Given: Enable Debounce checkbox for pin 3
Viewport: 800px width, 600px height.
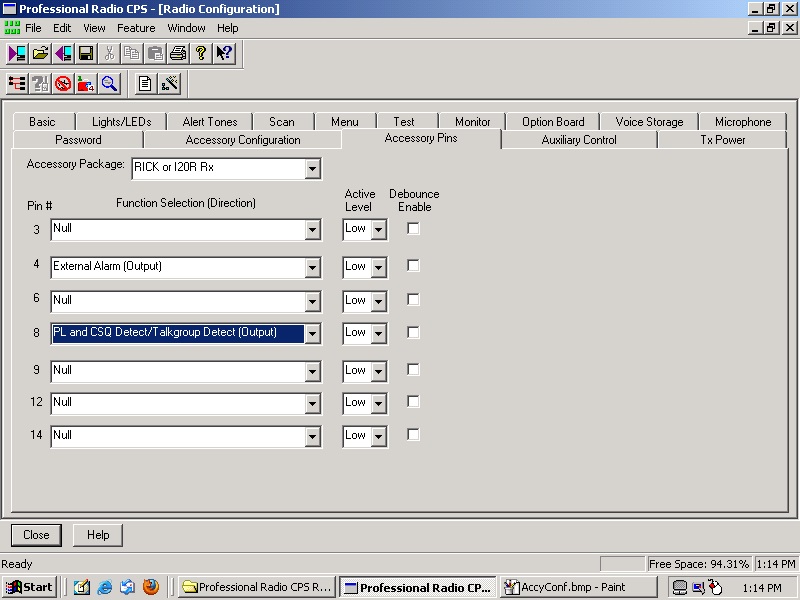Looking at the screenshot, I should click(413, 228).
